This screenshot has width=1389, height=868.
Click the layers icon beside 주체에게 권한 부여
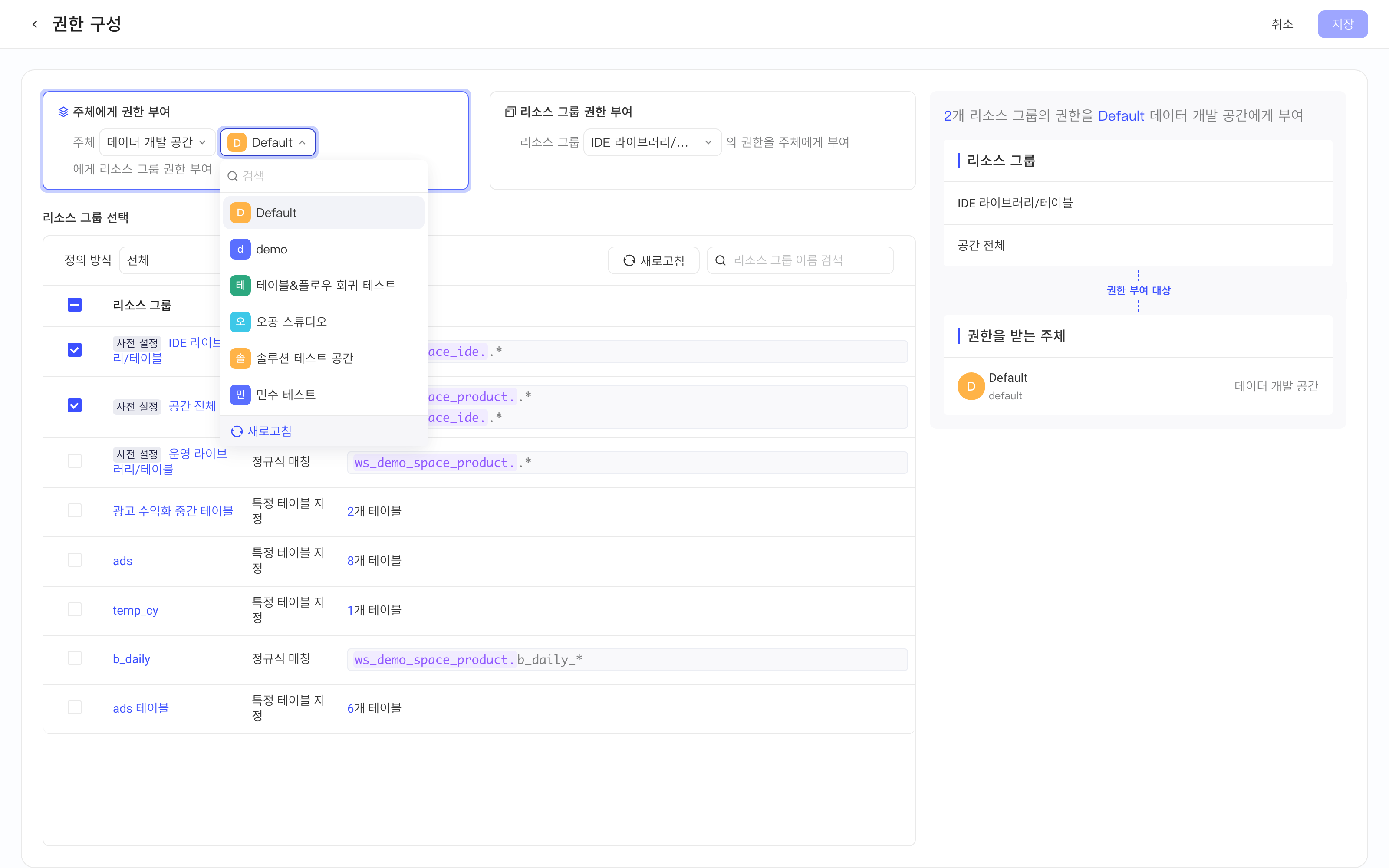click(63, 112)
